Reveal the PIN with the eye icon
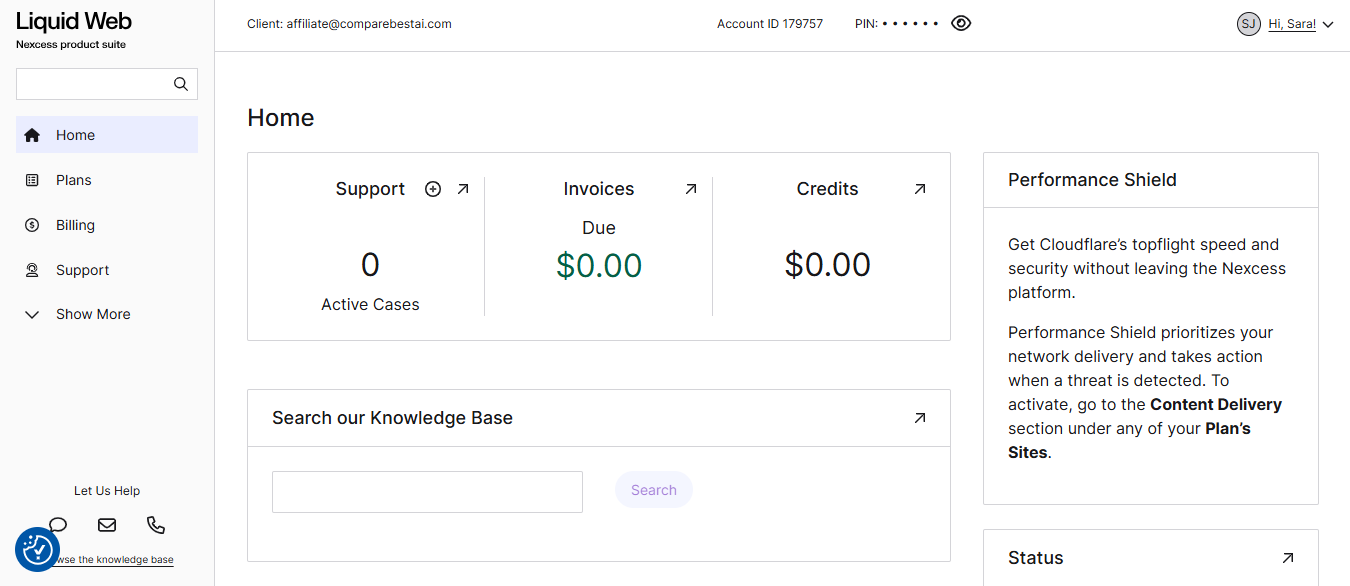The width and height of the screenshot is (1350, 586). 961,23
